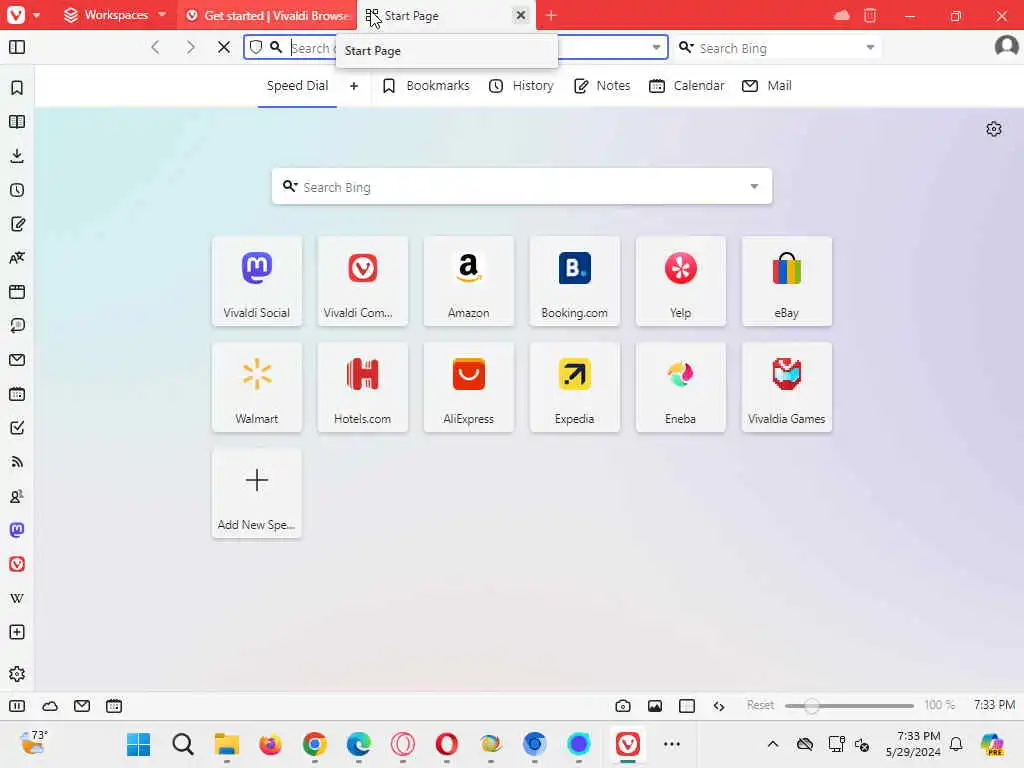Open the Vivaldi main menu icon

pos(16,14)
